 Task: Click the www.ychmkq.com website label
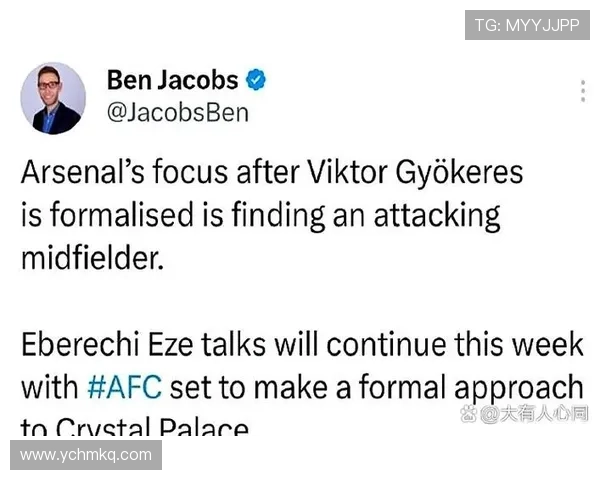pyautogui.click(x=86, y=455)
